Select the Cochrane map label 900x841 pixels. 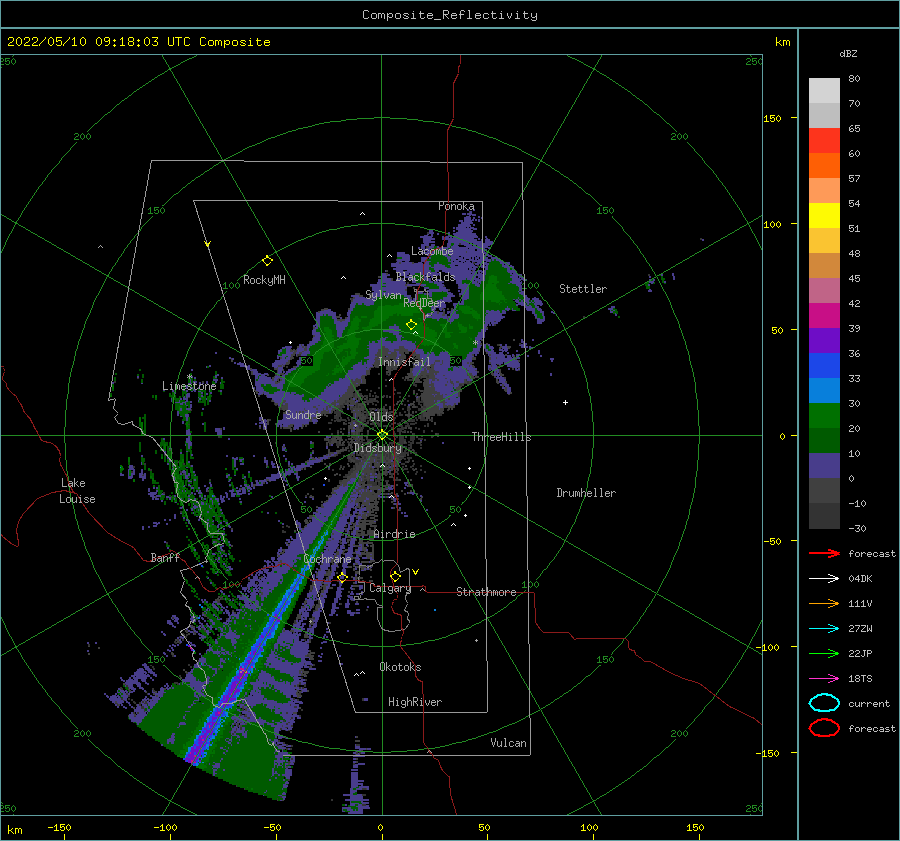click(327, 559)
